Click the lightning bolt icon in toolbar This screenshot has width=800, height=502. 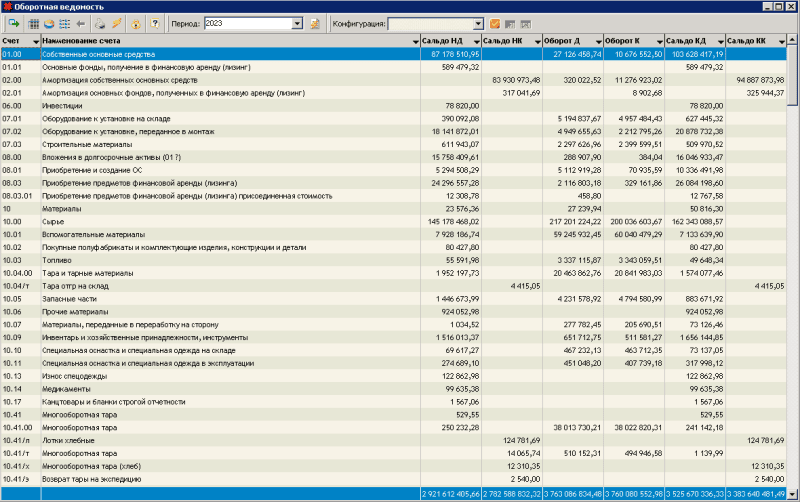pyautogui.click(x=117, y=22)
